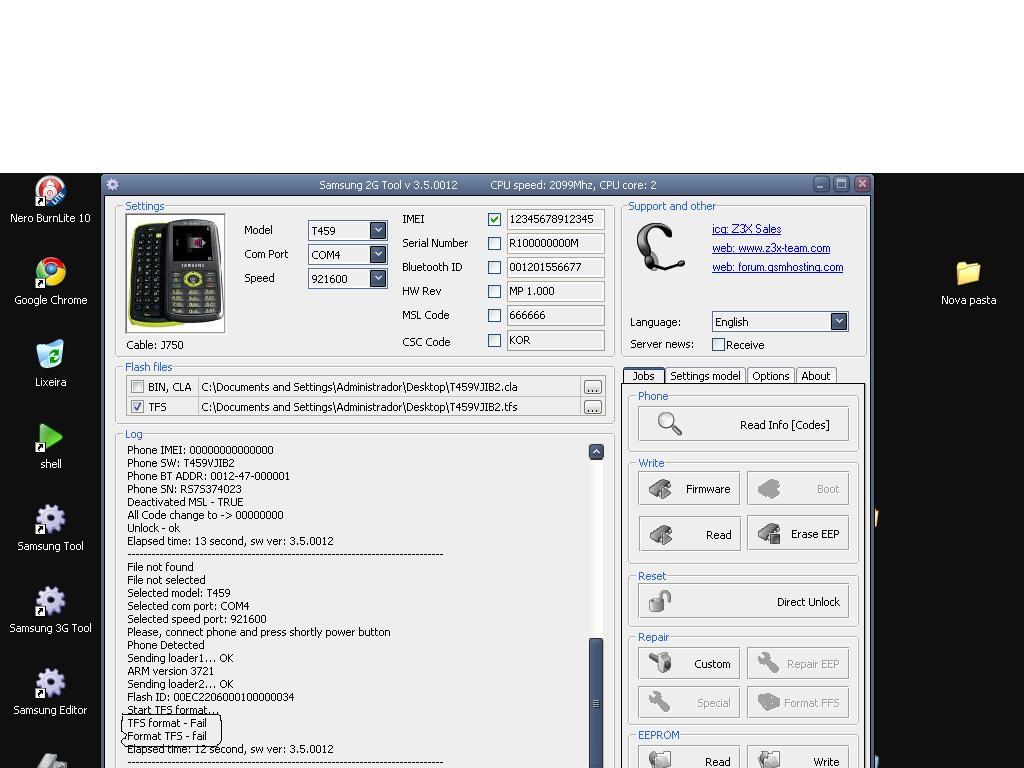Select the Samsung 3G Tool desktop shortcut
The width and height of the screenshot is (1024, 768).
coord(50,611)
